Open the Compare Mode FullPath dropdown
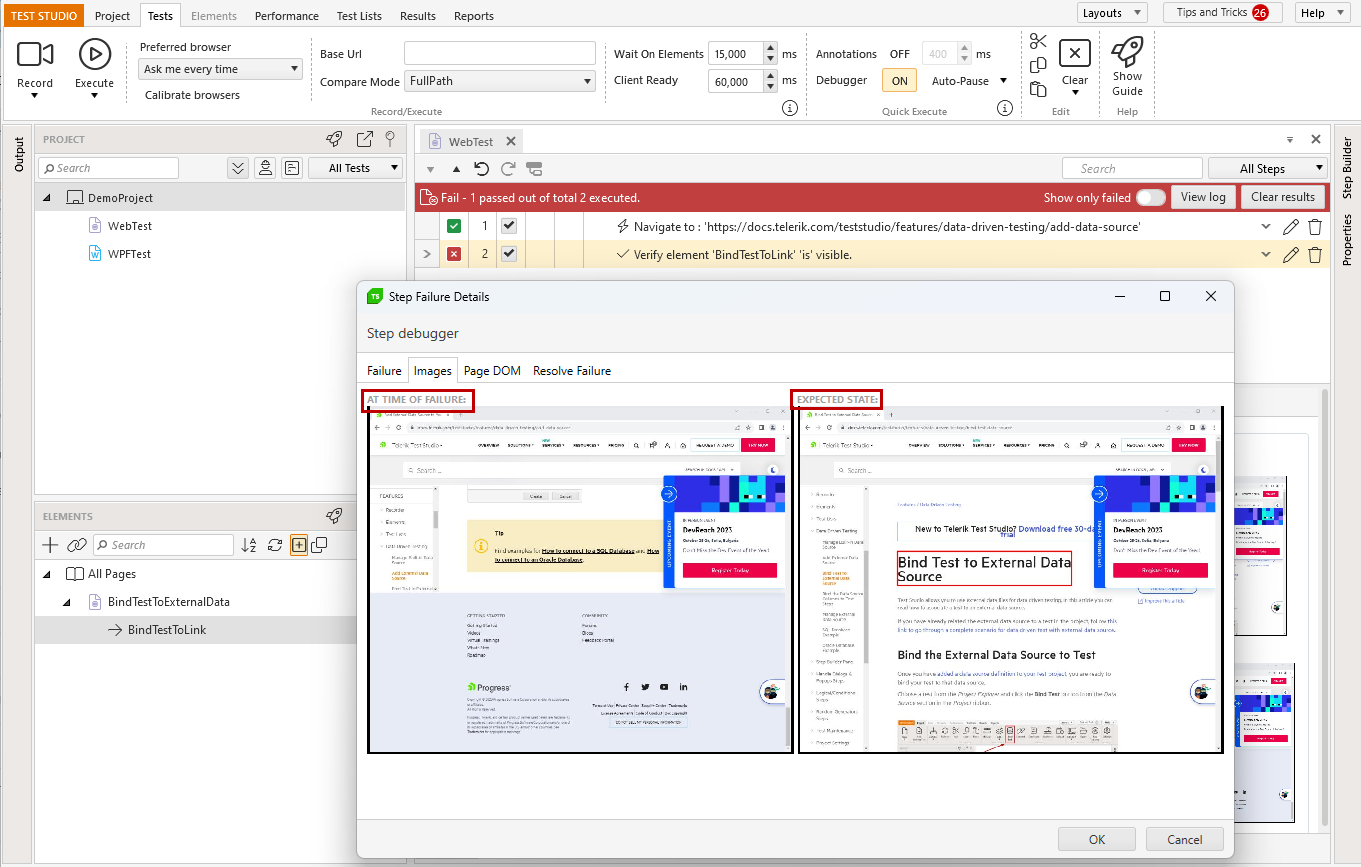This screenshot has width=1361, height=867. point(500,81)
